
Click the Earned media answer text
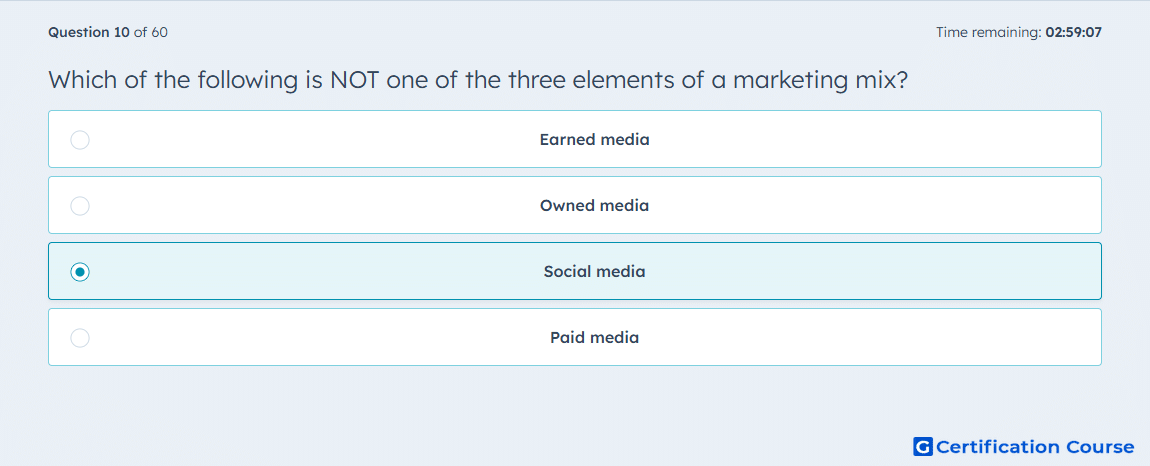[595, 139]
